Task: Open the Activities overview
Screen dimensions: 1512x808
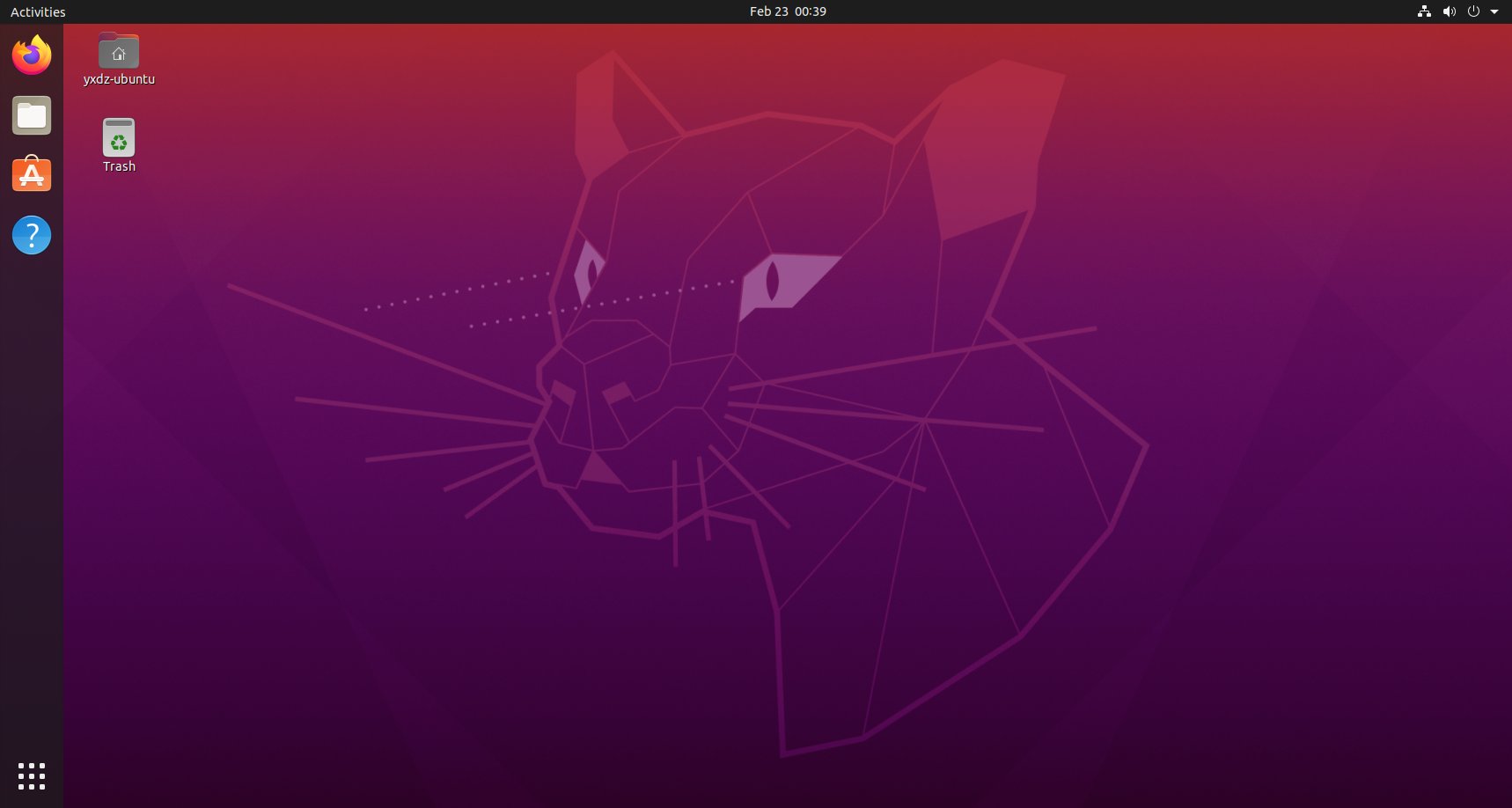Action: (38, 11)
